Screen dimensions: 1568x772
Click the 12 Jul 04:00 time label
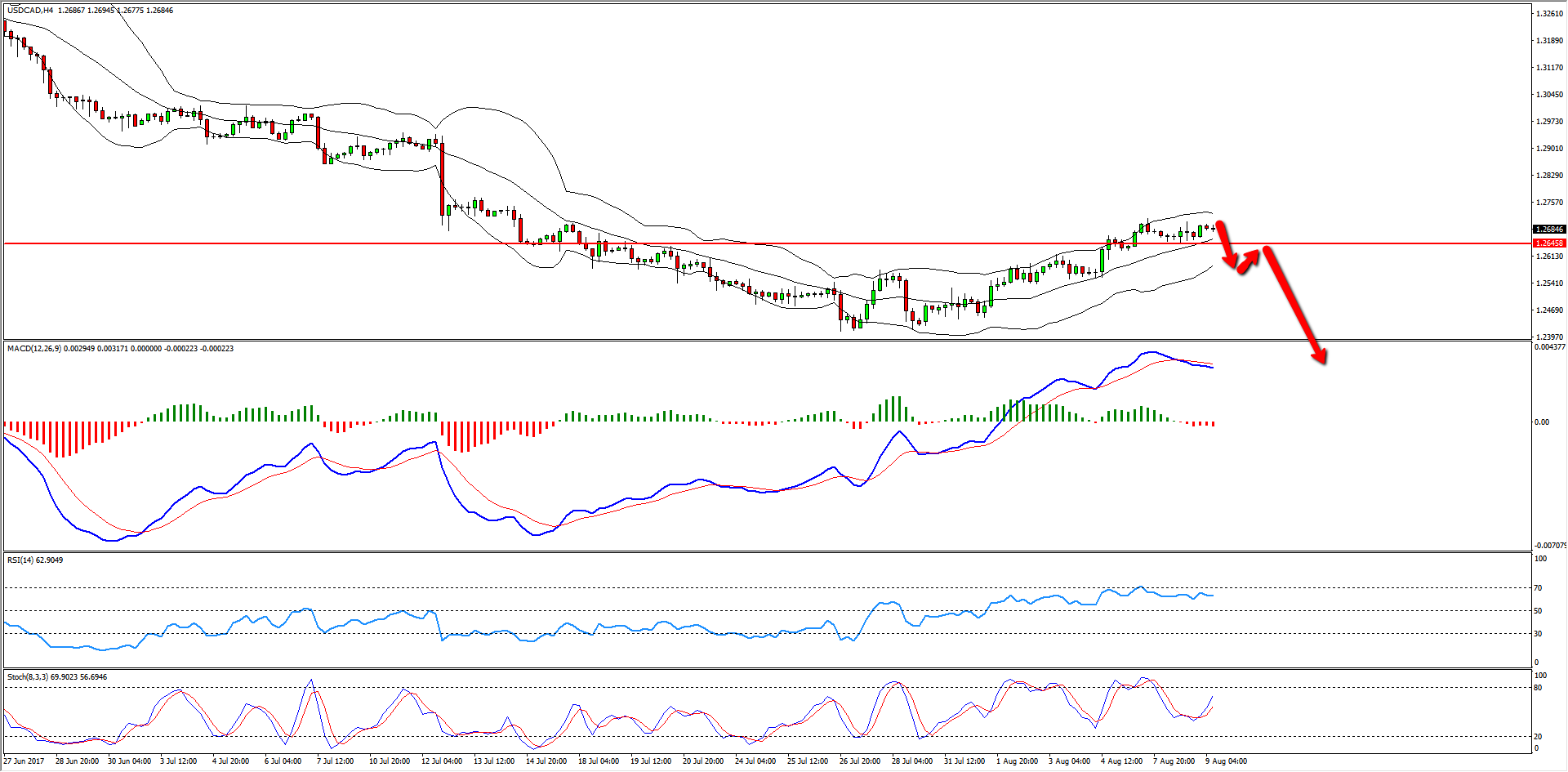(x=442, y=761)
